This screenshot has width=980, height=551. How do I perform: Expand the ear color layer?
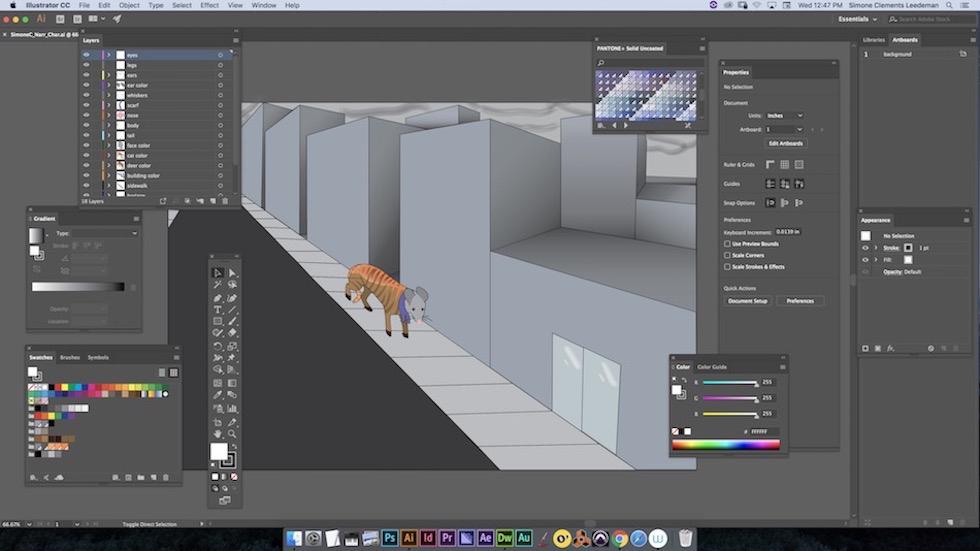[x=109, y=85]
